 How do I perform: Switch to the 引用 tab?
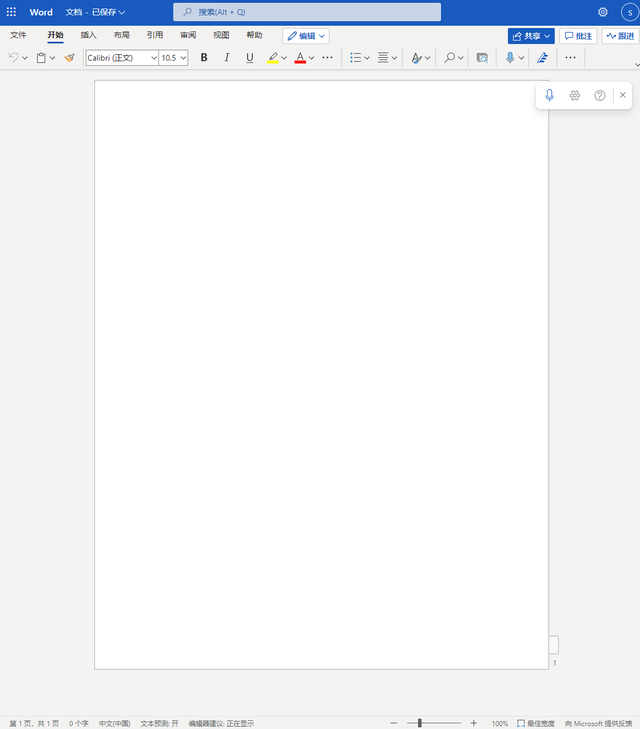155,35
